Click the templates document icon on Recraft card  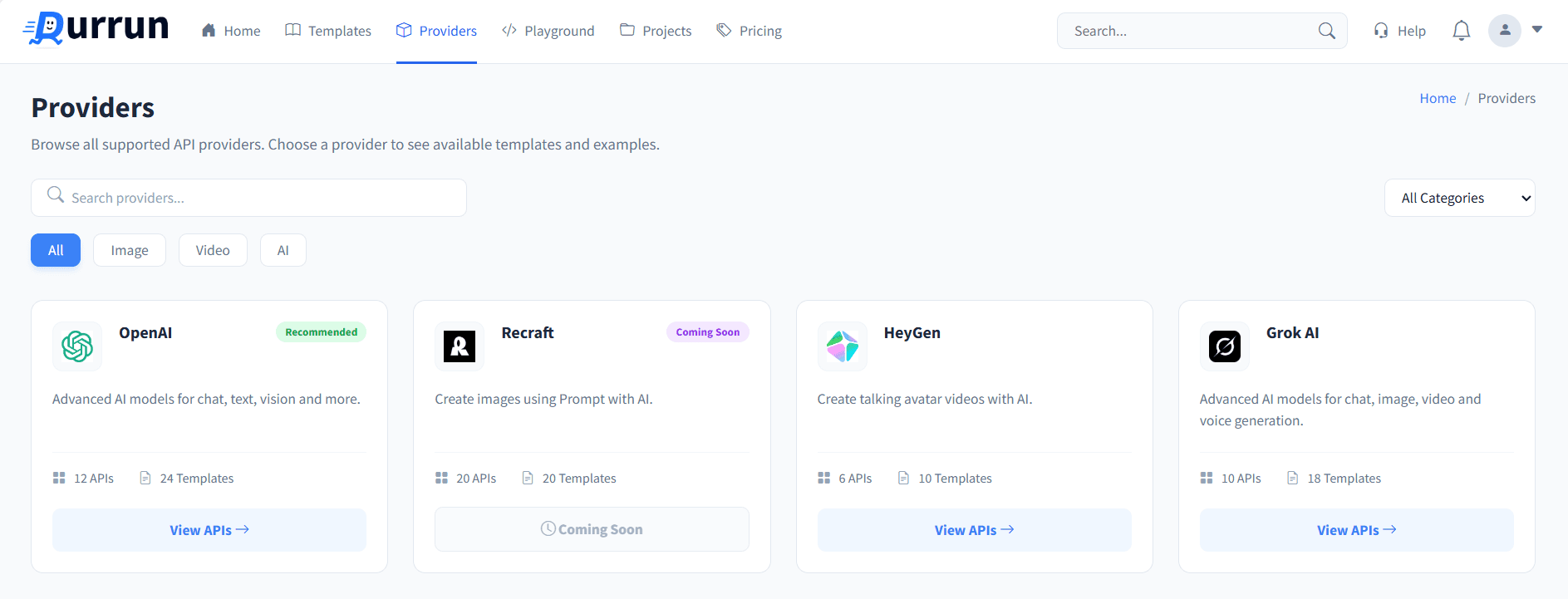pos(528,478)
